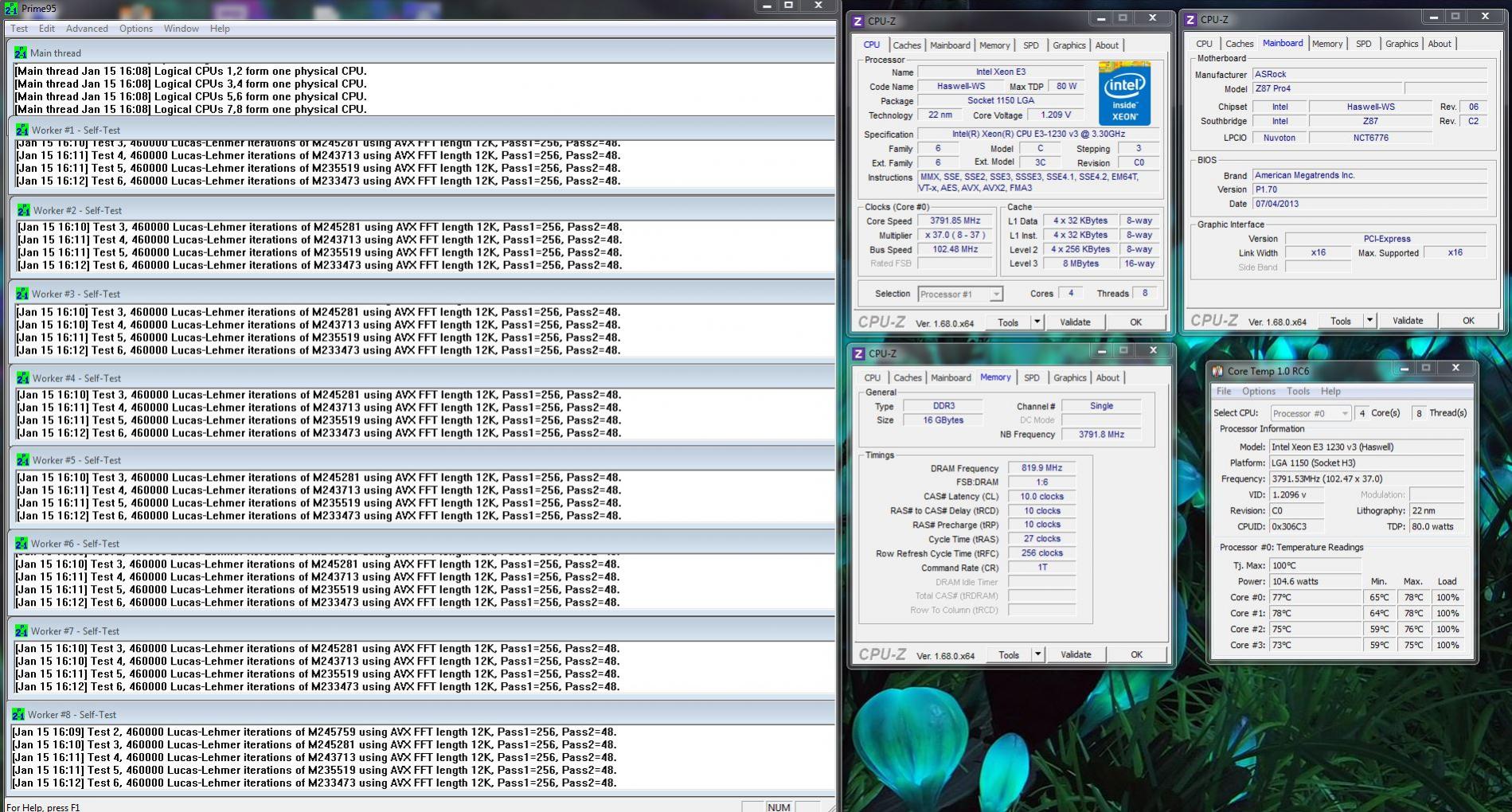The image size is (1512, 812).
Task: Click OK in CPU-Z Mainboard window
Action: tap(1469, 321)
